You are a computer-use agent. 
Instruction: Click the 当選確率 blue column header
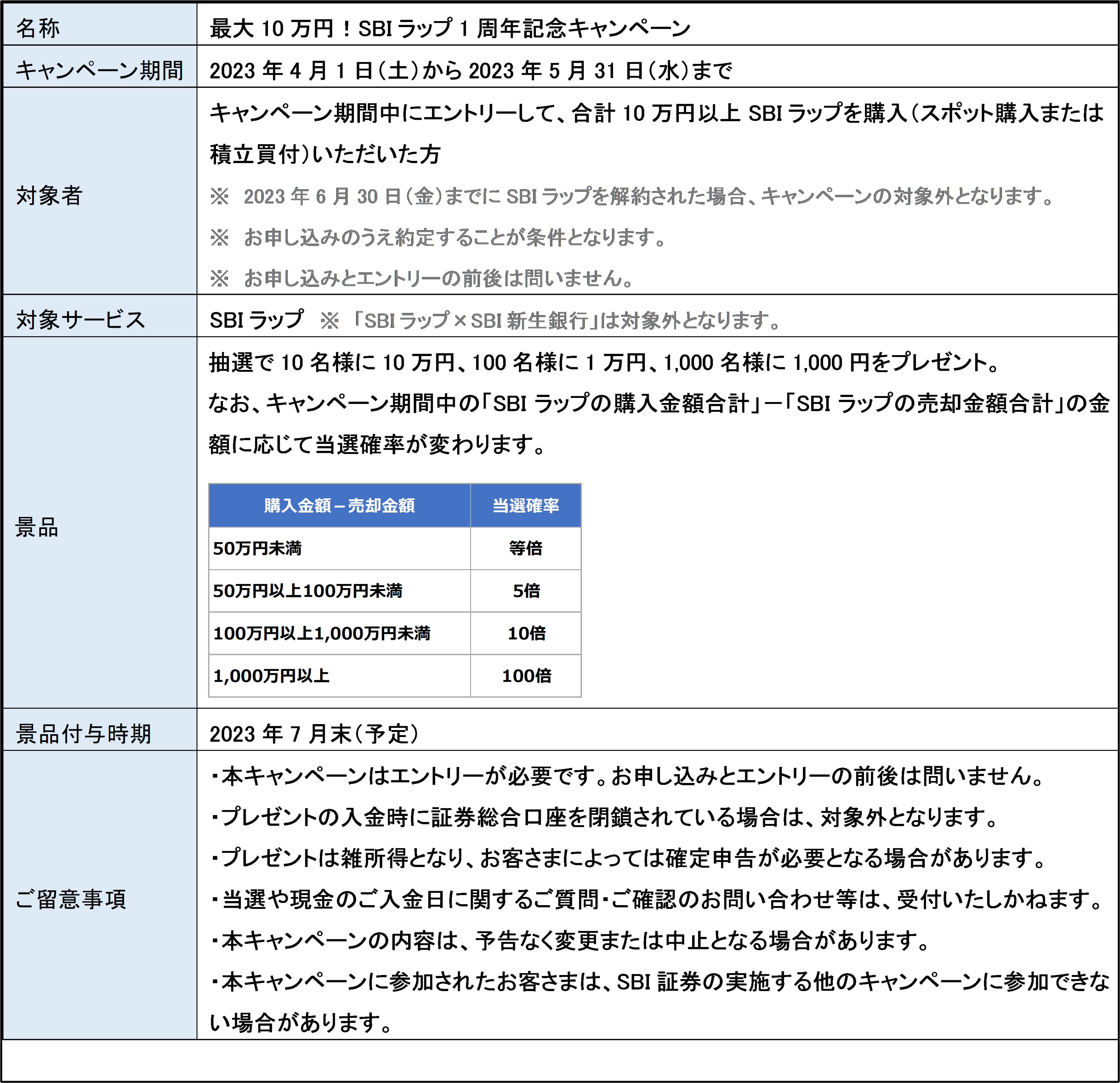[x=526, y=506]
